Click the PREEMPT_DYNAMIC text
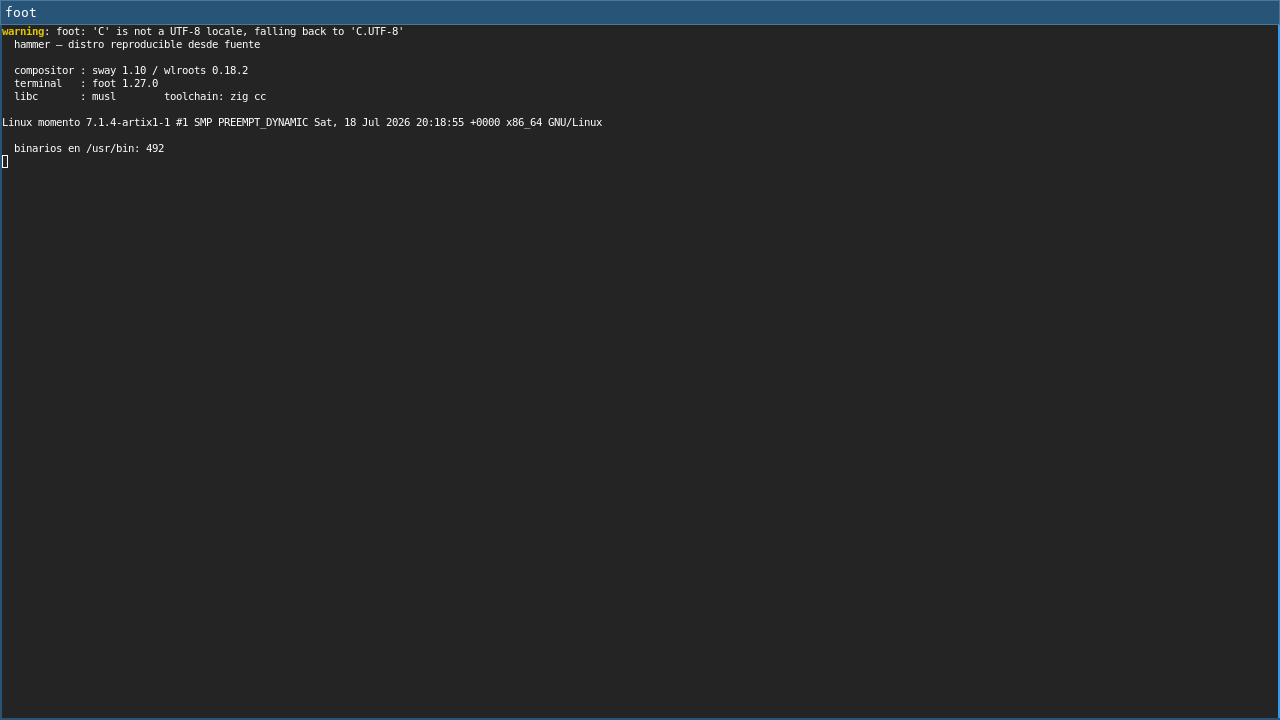Screen dimensions: 1280x720 pyautogui.click(x=263, y=123)
